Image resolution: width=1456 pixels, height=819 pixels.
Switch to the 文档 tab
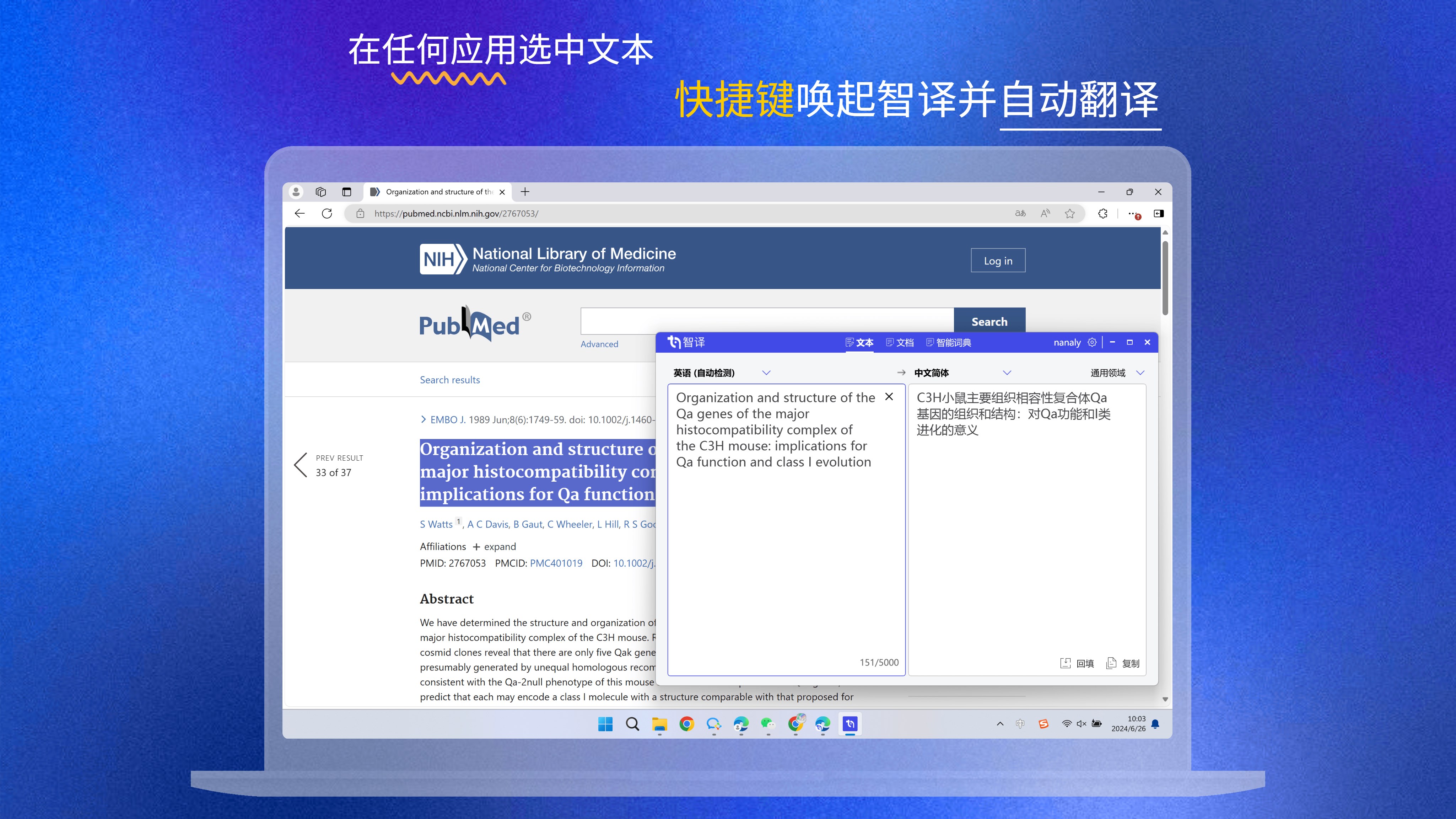point(899,343)
